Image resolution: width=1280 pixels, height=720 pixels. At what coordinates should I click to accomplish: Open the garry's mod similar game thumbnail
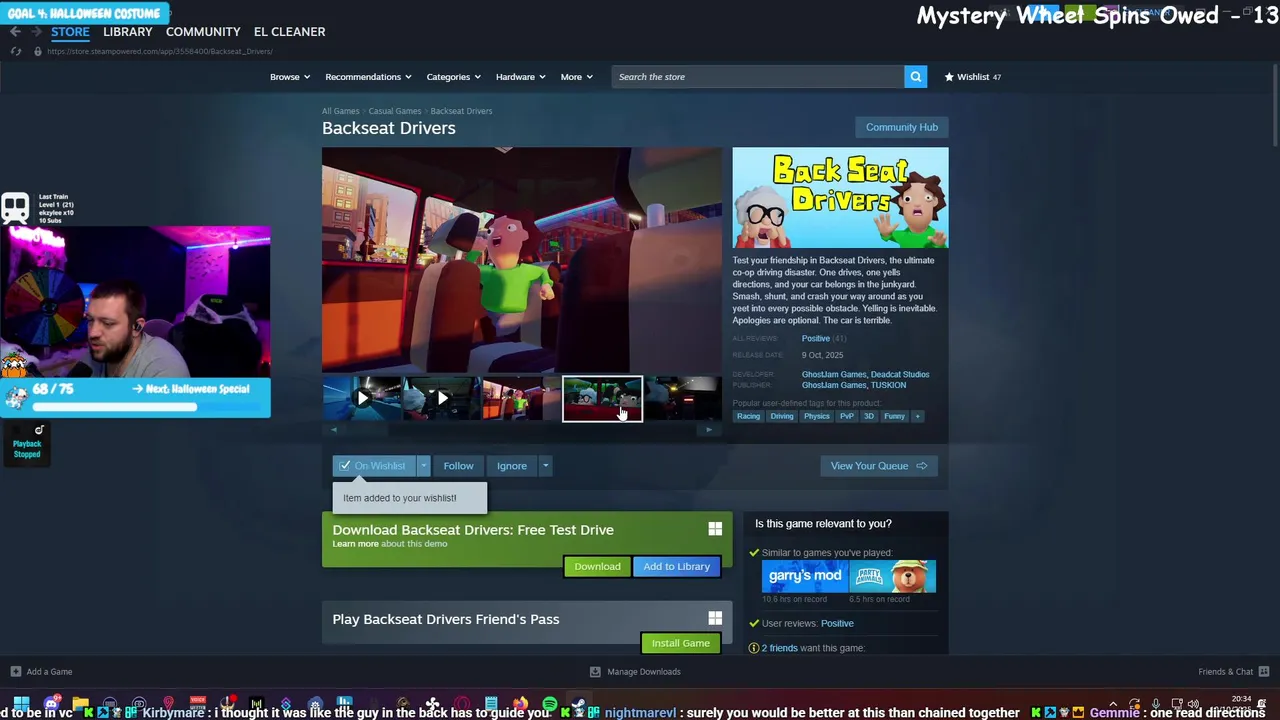point(805,576)
